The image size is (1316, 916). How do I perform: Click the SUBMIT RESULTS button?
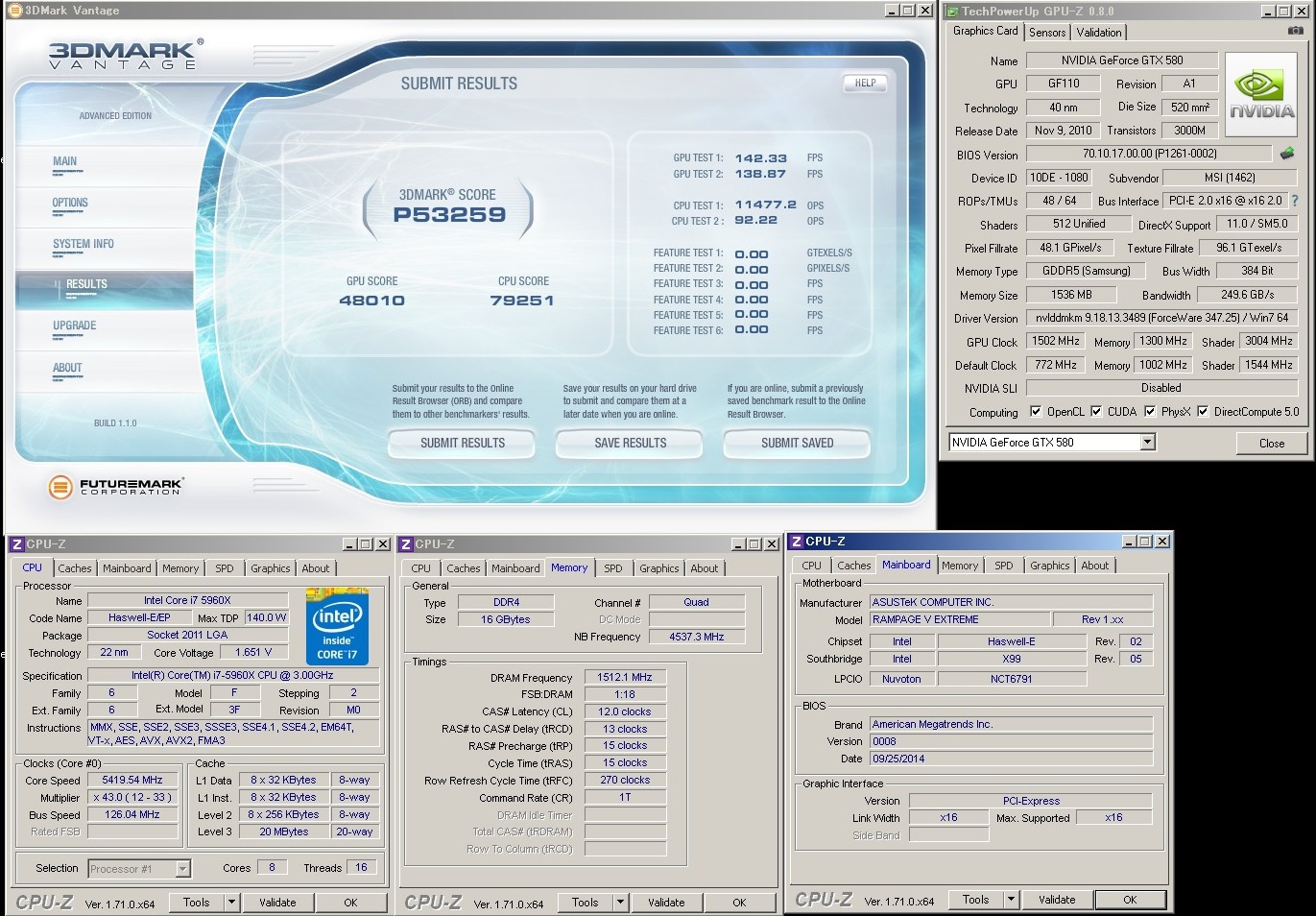[463, 443]
